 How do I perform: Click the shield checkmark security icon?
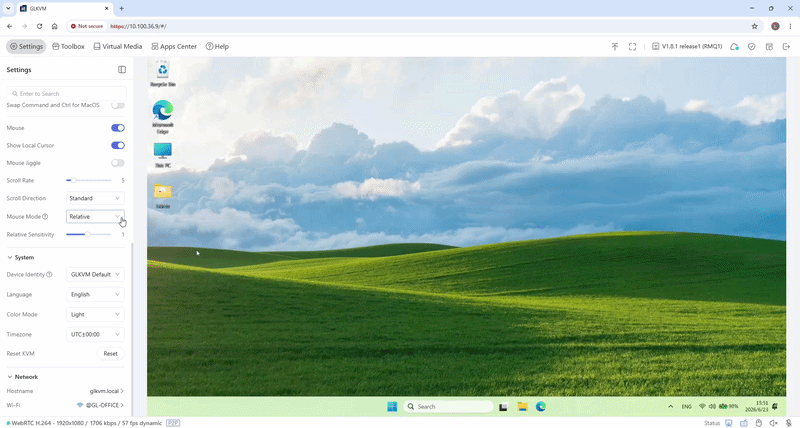[752, 46]
